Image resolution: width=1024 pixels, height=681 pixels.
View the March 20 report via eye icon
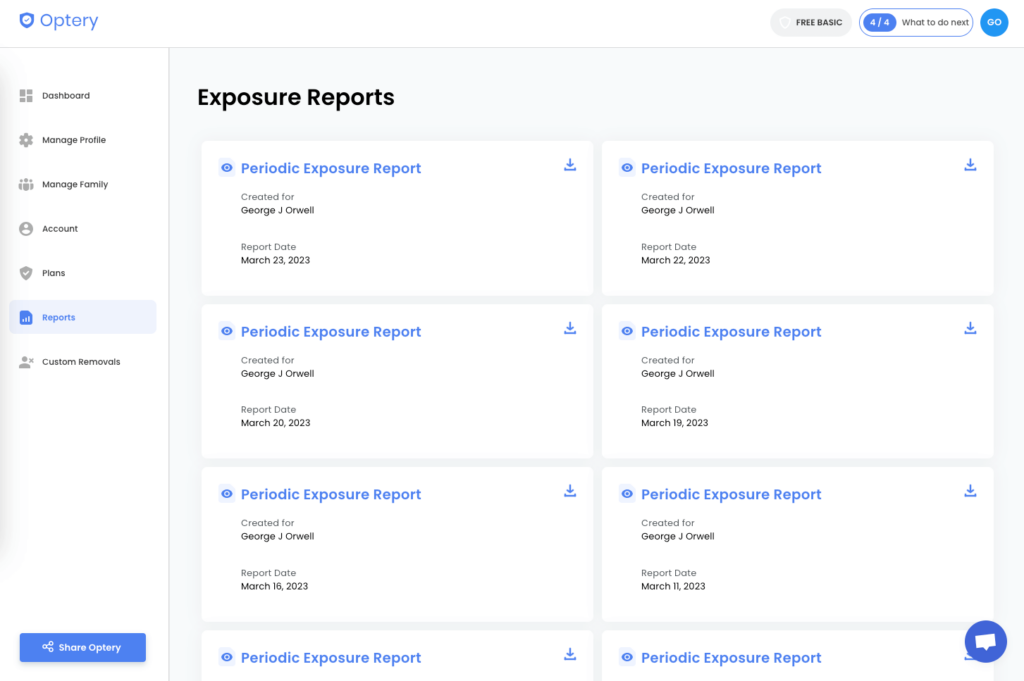tap(227, 331)
